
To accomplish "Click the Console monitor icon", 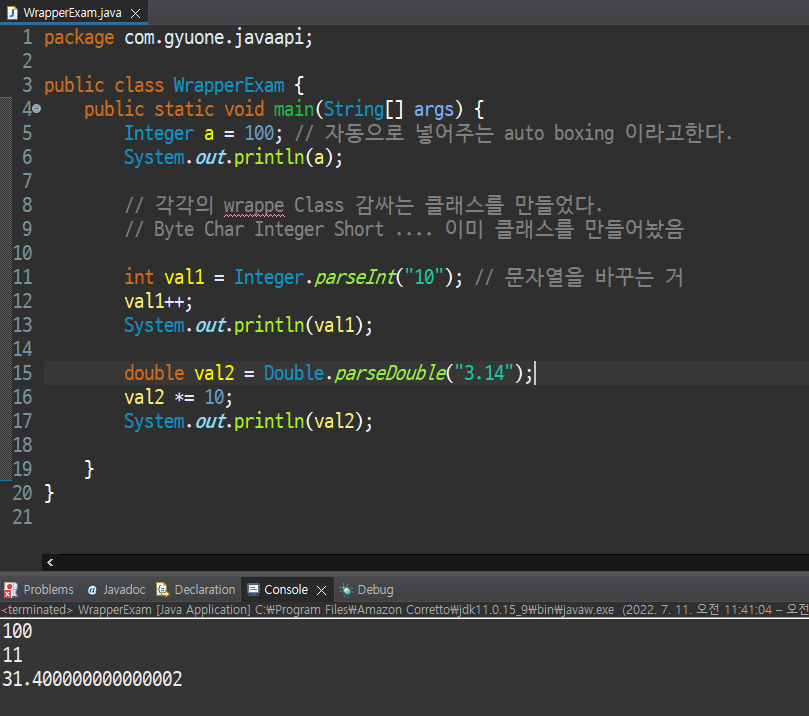I will coord(253,590).
